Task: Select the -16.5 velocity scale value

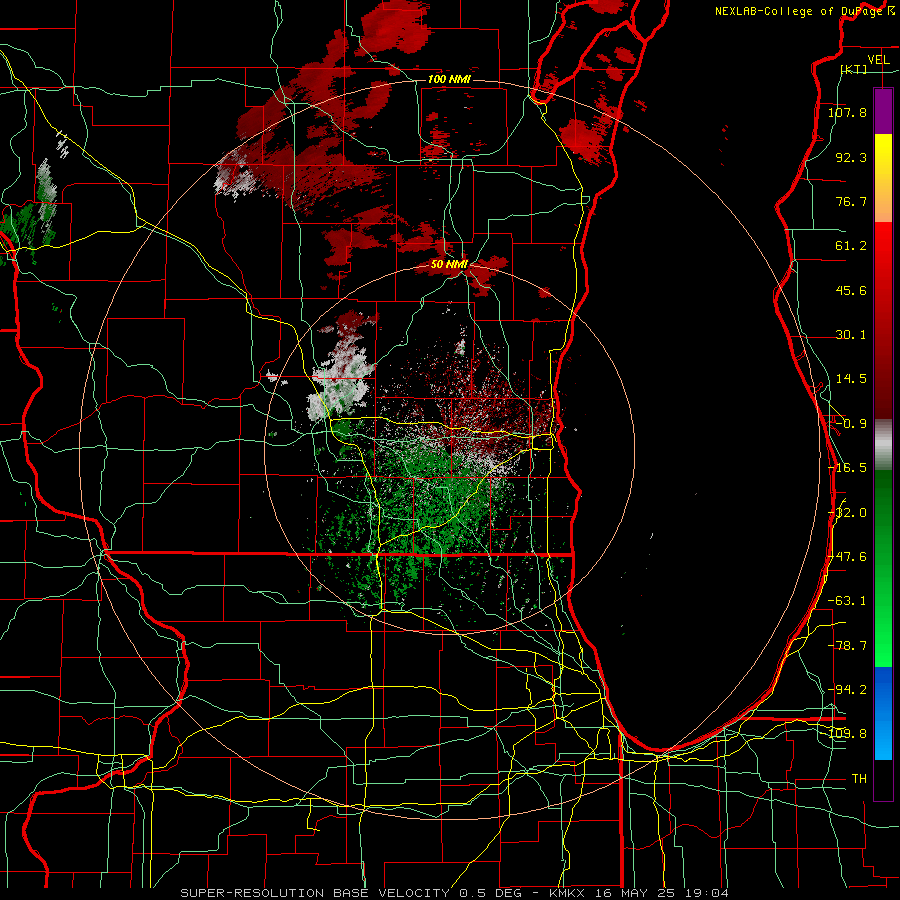Action: (x=848, y=468)
